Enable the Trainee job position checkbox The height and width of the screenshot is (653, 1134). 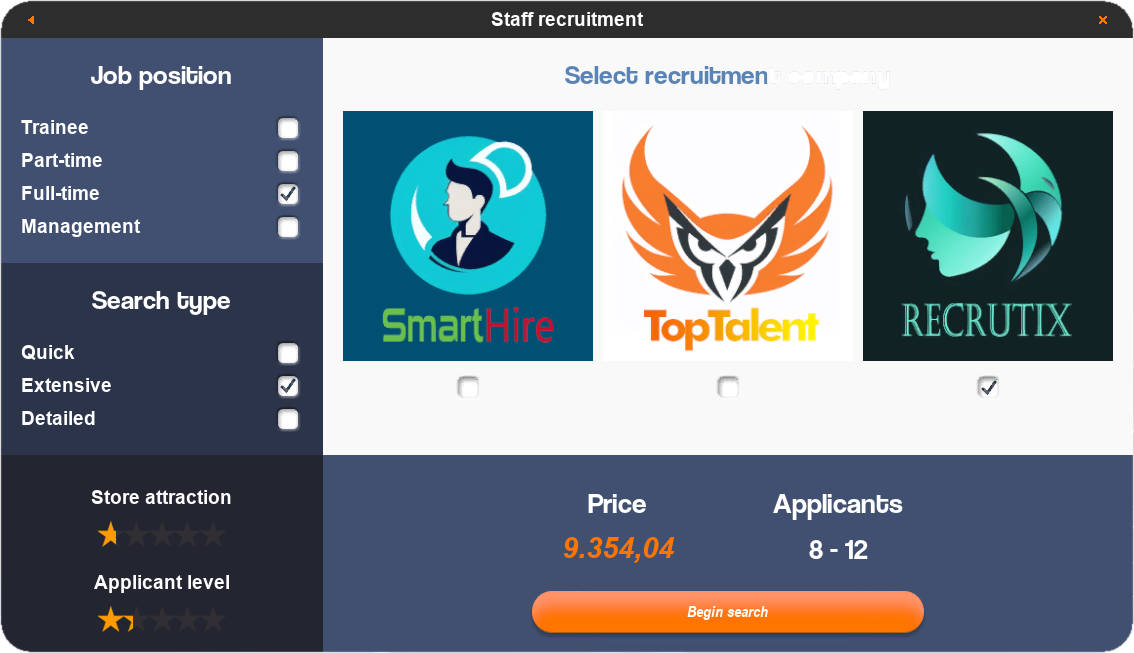[x=288, y=128]
